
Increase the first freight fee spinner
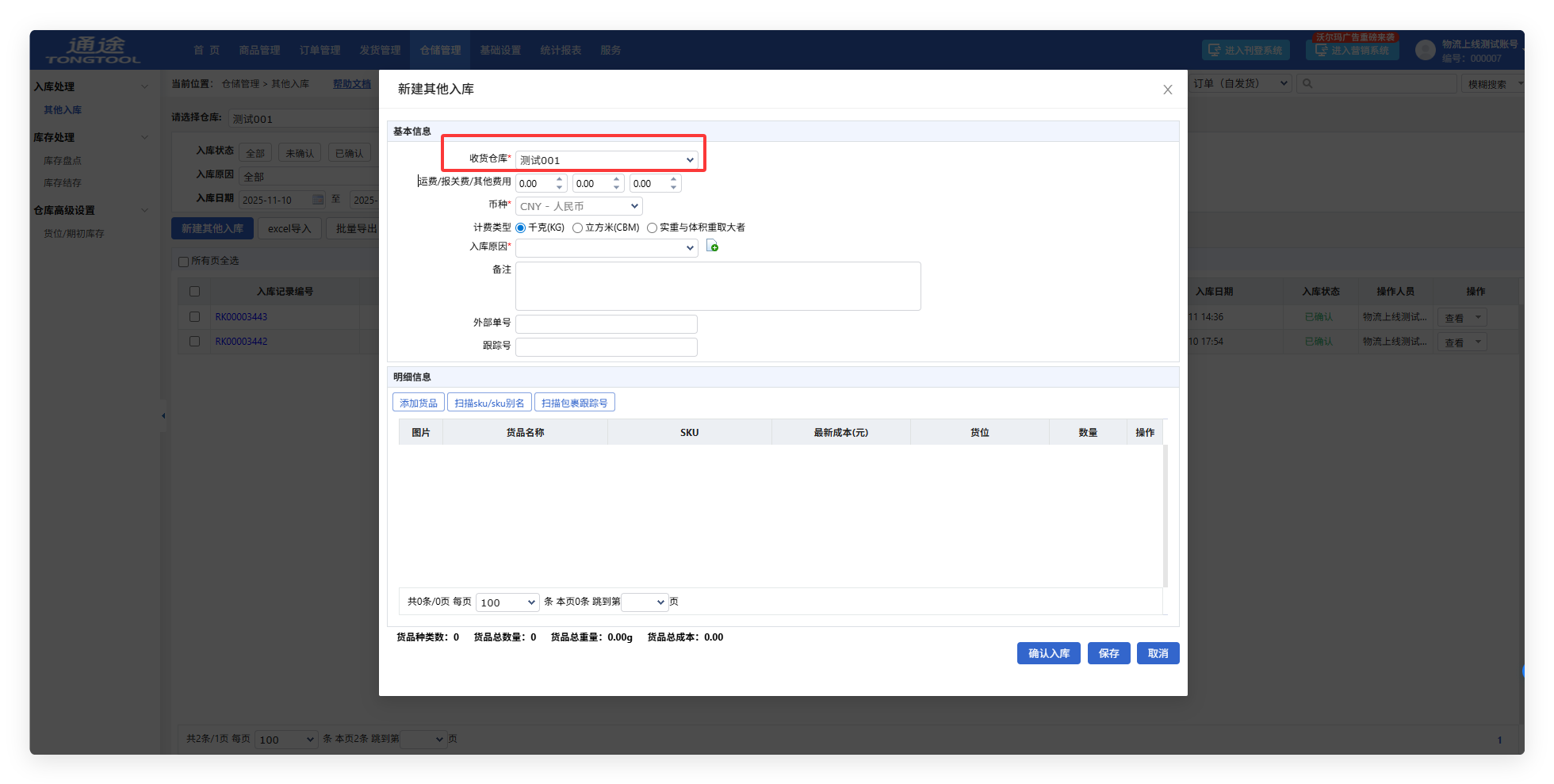(x=560, y=179)
